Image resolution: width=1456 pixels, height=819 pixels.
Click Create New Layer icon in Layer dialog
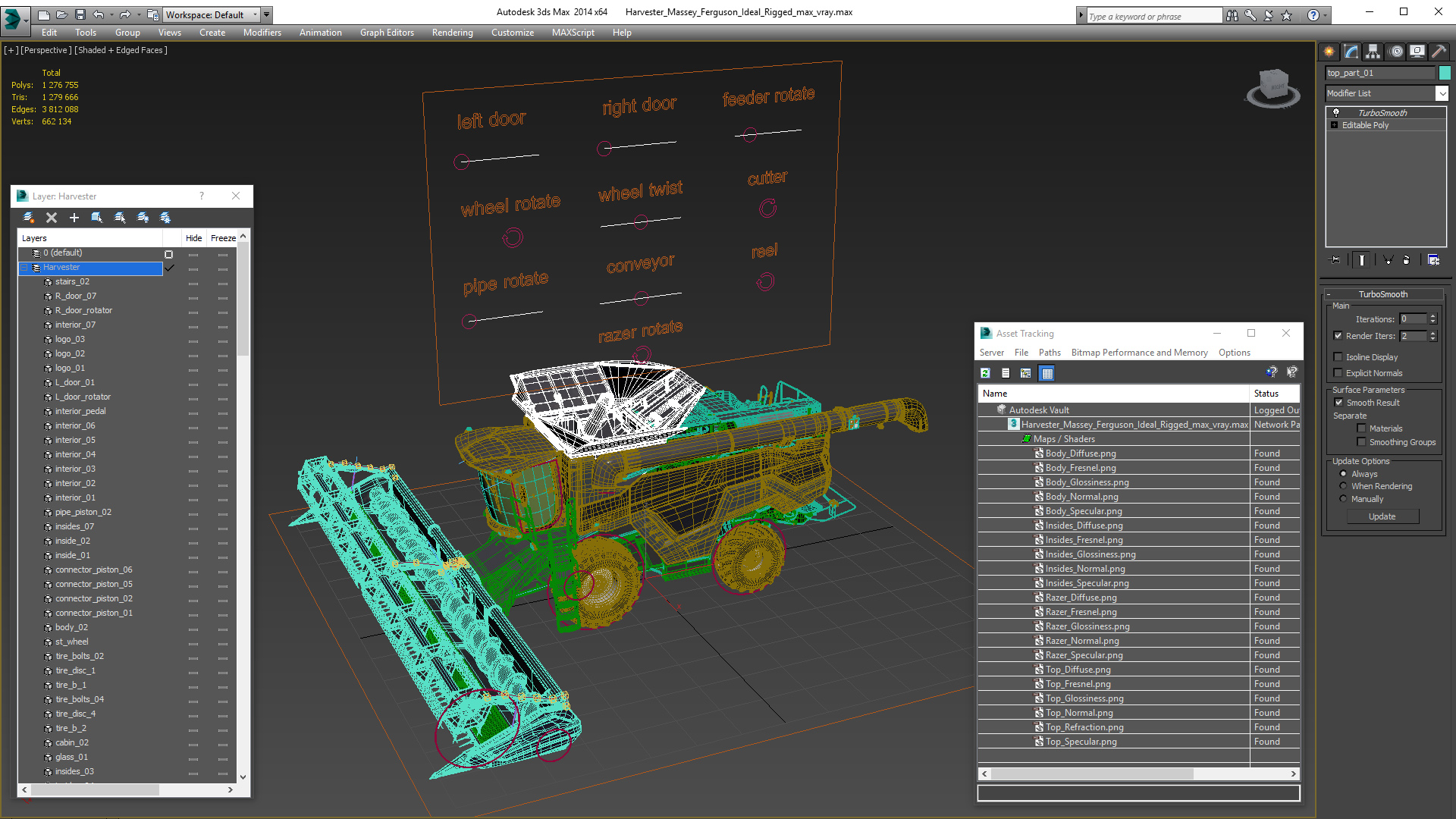(29, 218)
